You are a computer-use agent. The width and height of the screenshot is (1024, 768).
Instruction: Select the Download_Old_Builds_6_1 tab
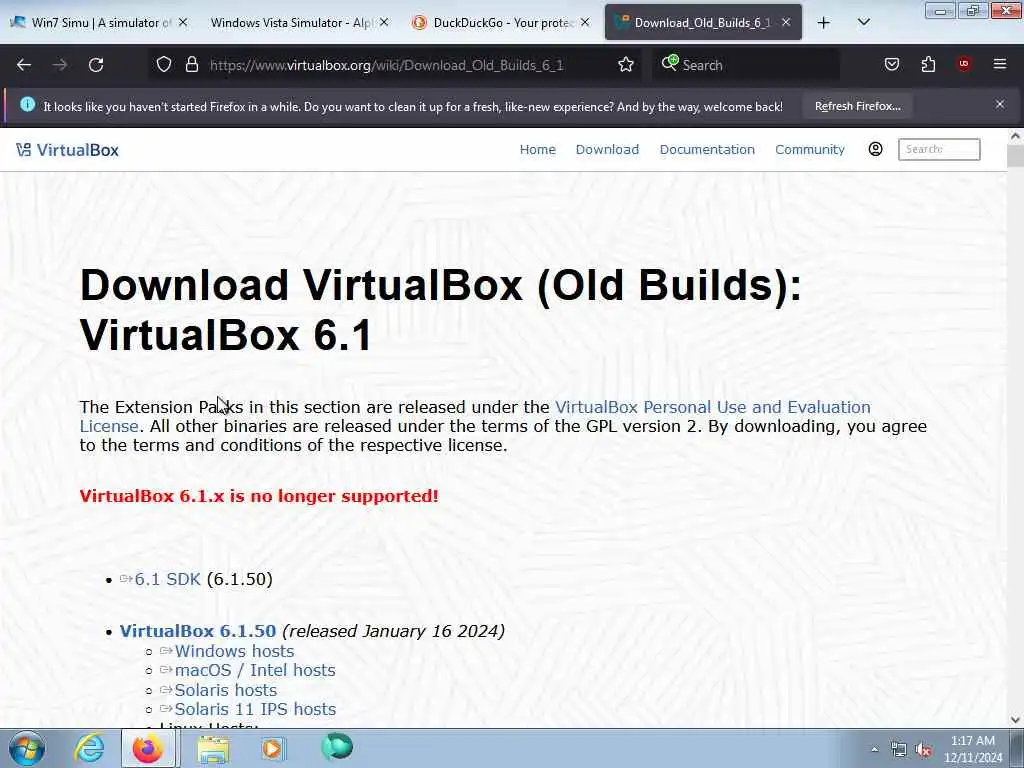point(702,22)
